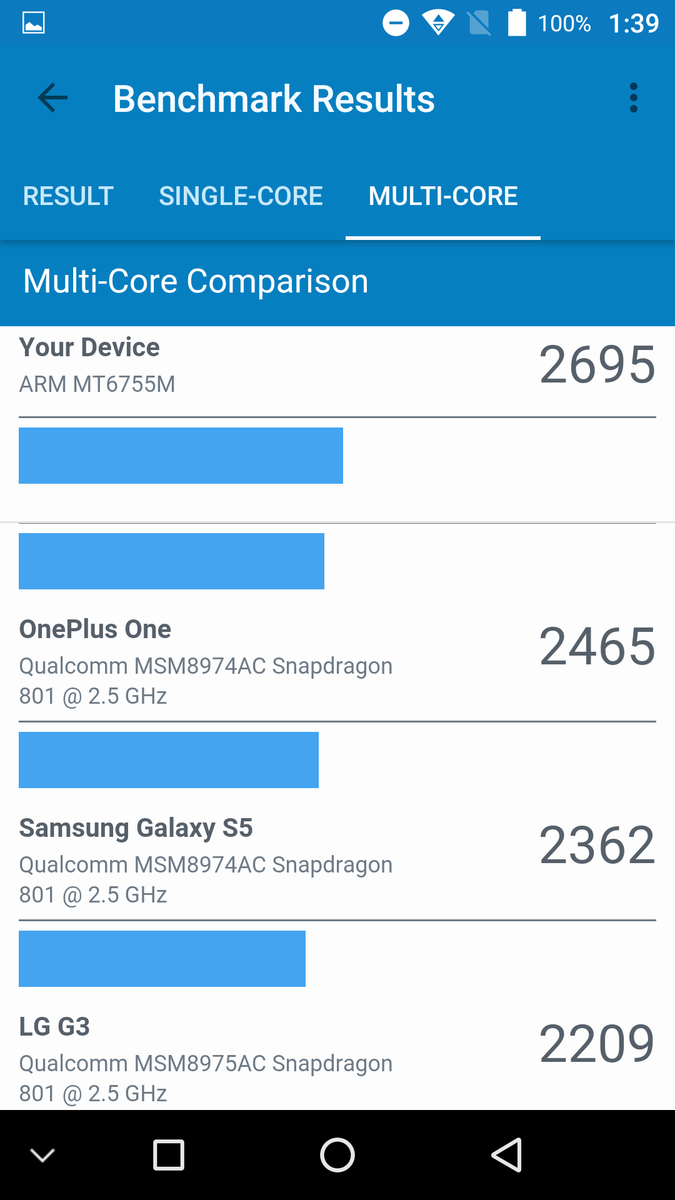Tap the battery status icon
Image resolution: width=675 pixels, height=1200 pixels.
(516, 23)
